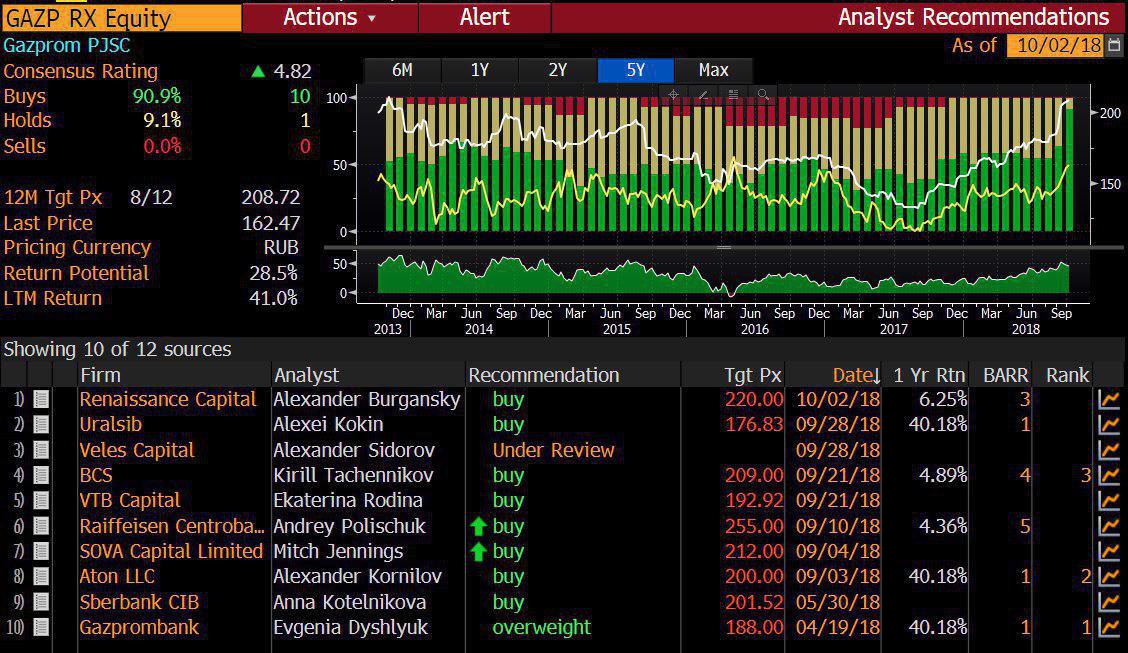This screenshot has width=1128, height=653.
Task: Show performance chart icon for Gazprombank
Action: coord(1109,628)
